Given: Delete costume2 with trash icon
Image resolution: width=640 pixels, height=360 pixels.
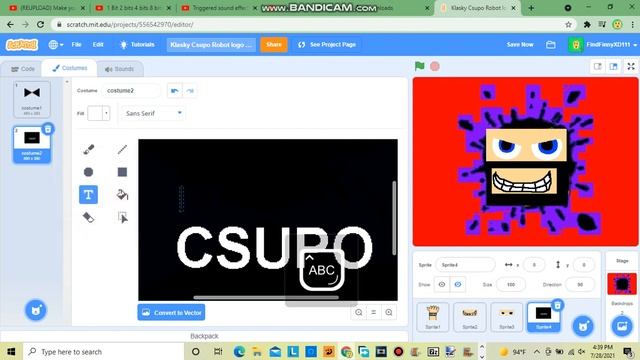Looking at the screenshot, I should click(48, 129).
